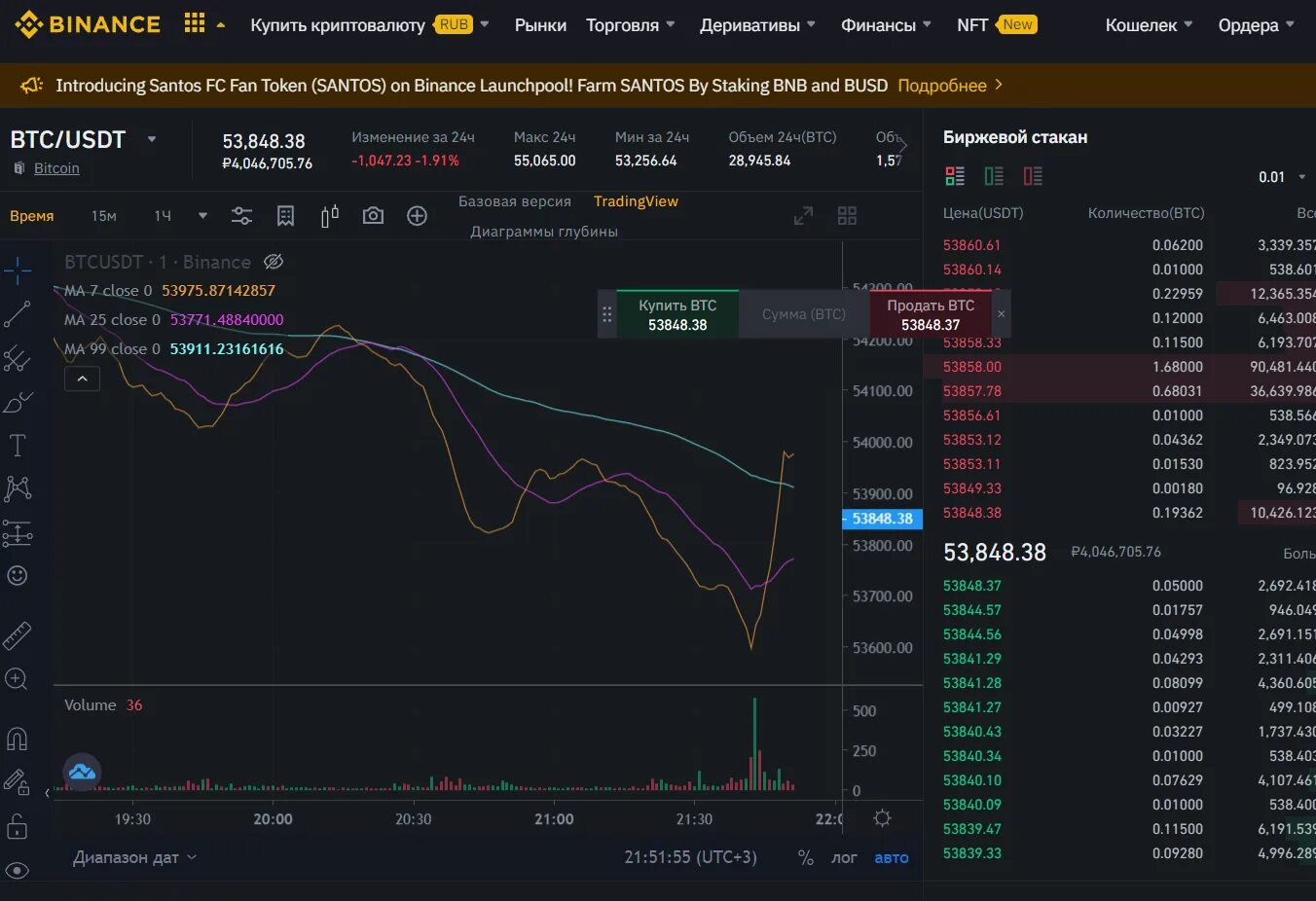Viewport: 1316px width, 901px height.
Task: Select the pitchfork drawing tool
Action: coord(18,358)
